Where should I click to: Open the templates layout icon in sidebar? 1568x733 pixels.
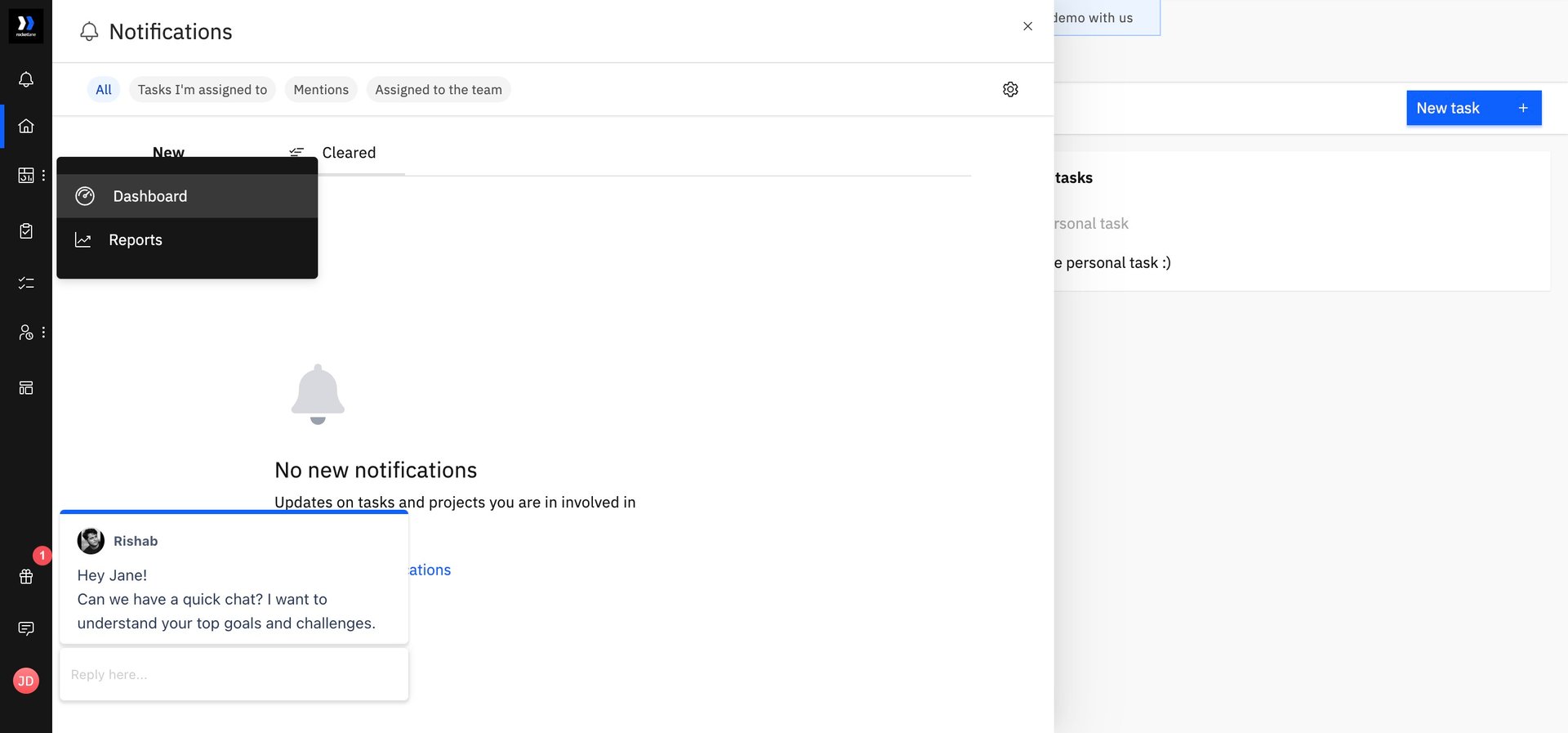pyautogui.click(x=26, y=387)
